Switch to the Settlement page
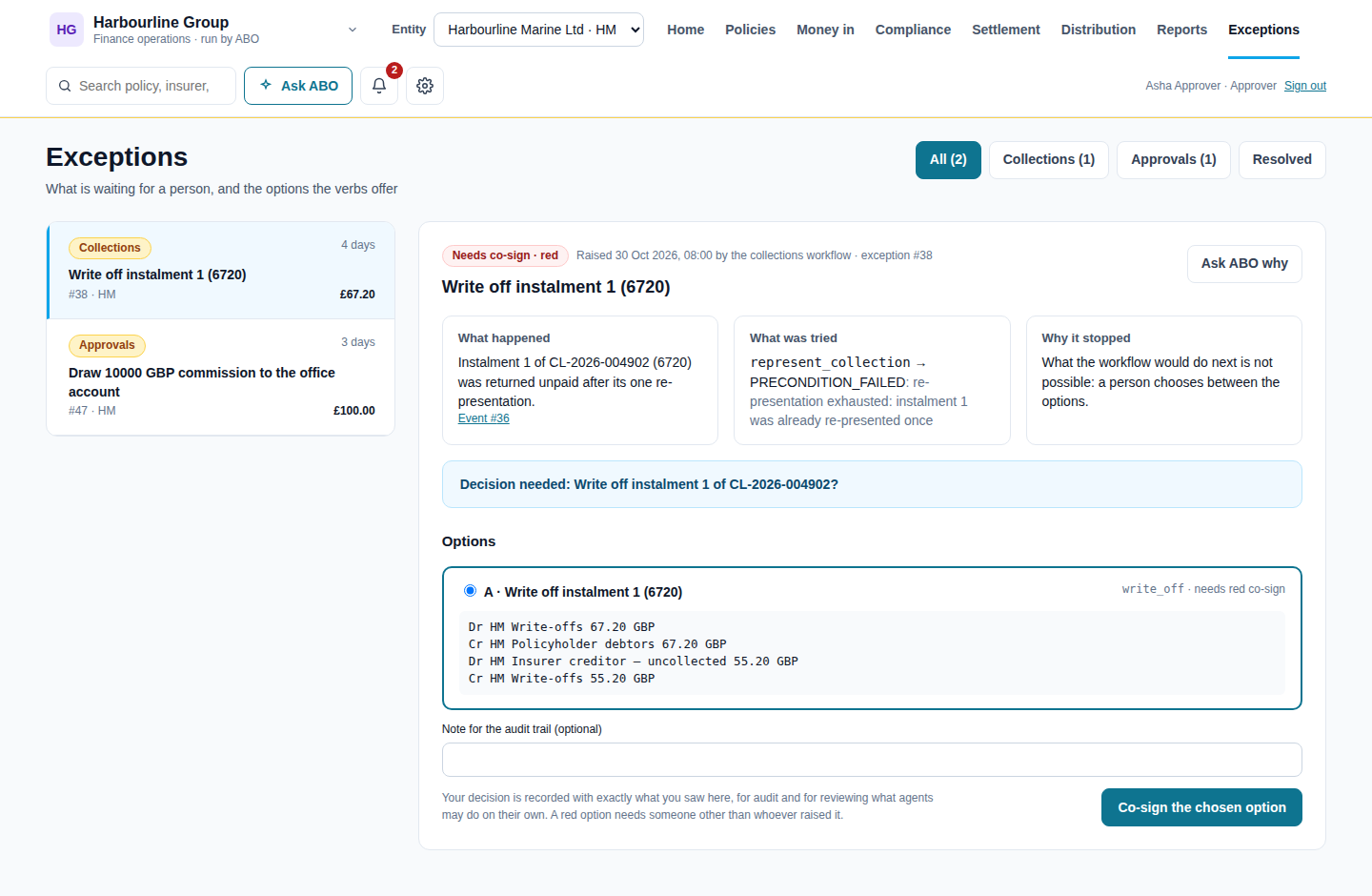 coord(1006,30)
